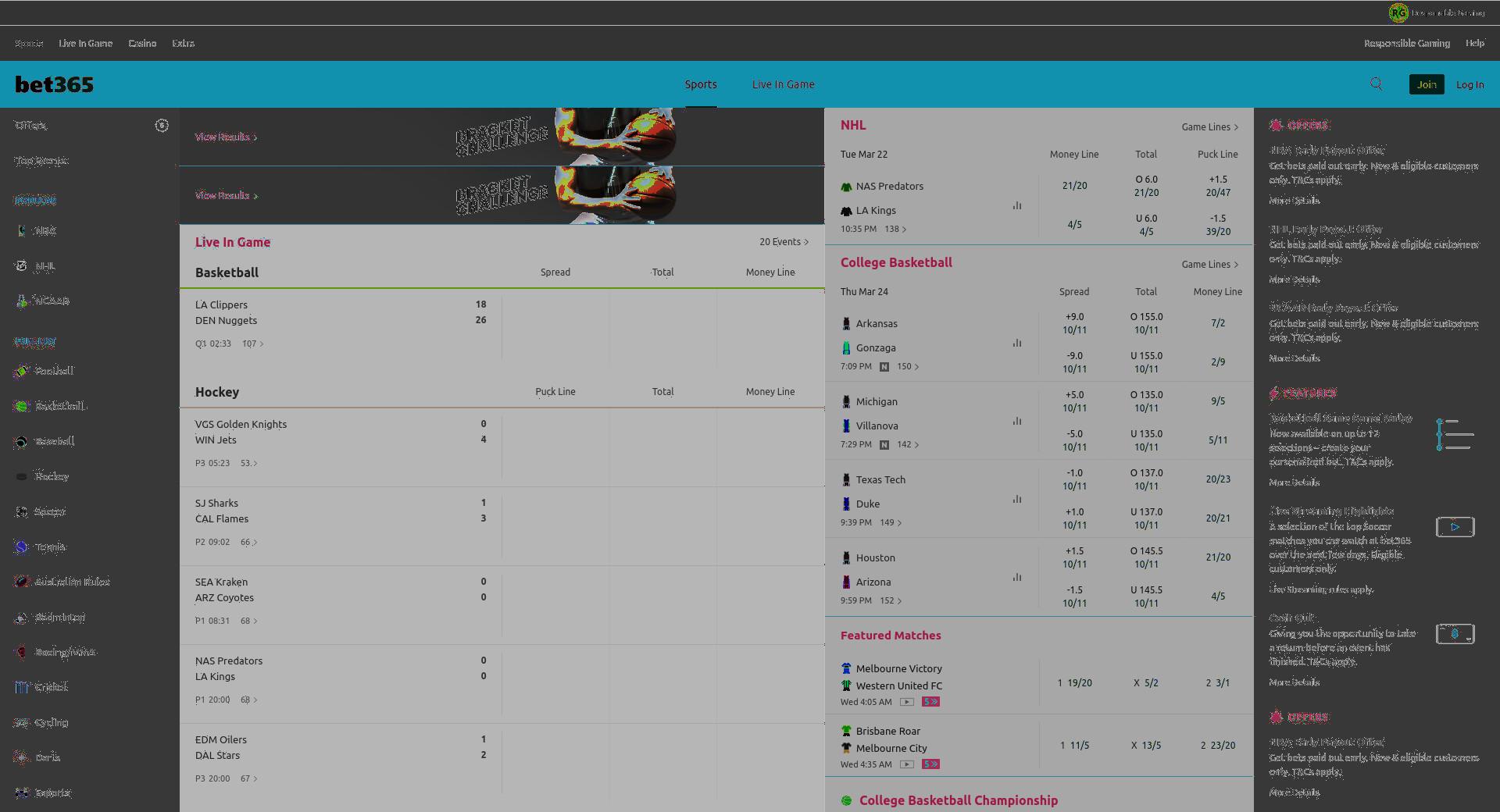The image size is (1500, 812).
Task: Click the bet365 logo
Action: (x=54, y=84)
